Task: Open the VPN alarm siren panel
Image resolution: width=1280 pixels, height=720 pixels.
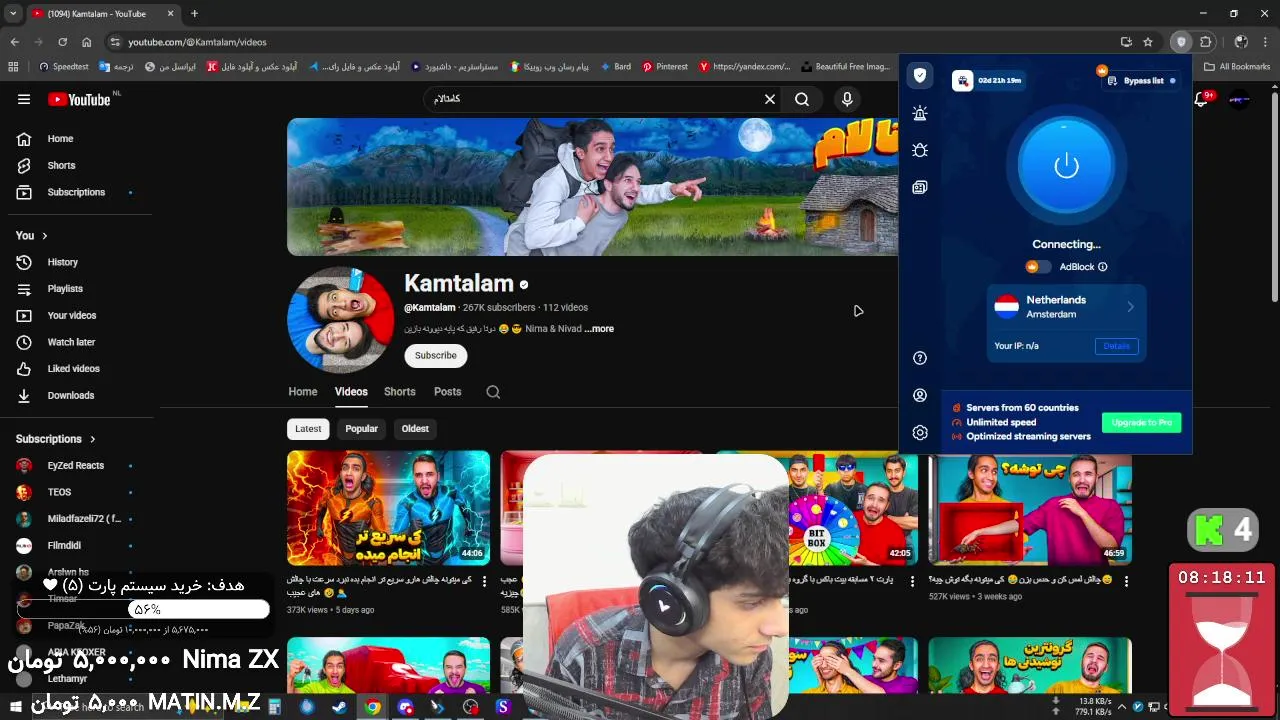Action: click(920, 114)
